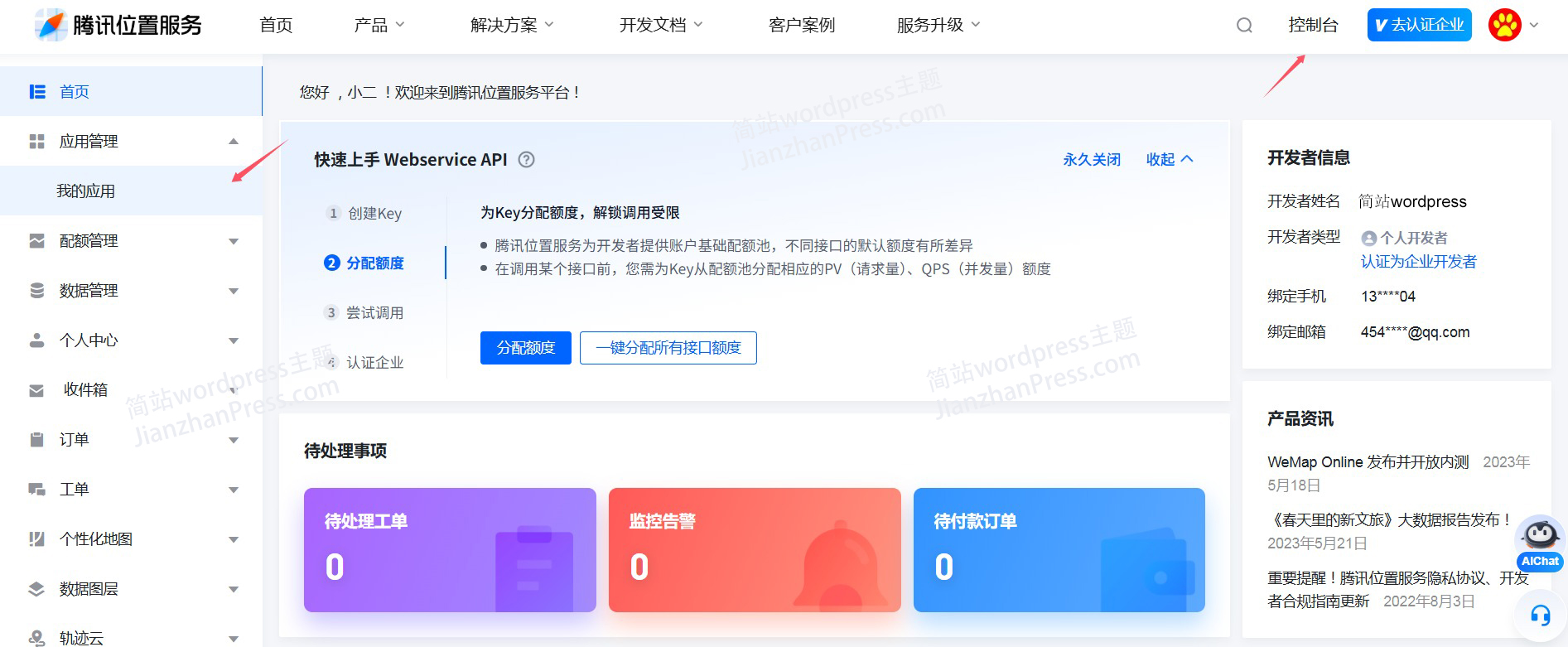
Task: Open 客户案例 in top navigation
Action: point(802,25)
